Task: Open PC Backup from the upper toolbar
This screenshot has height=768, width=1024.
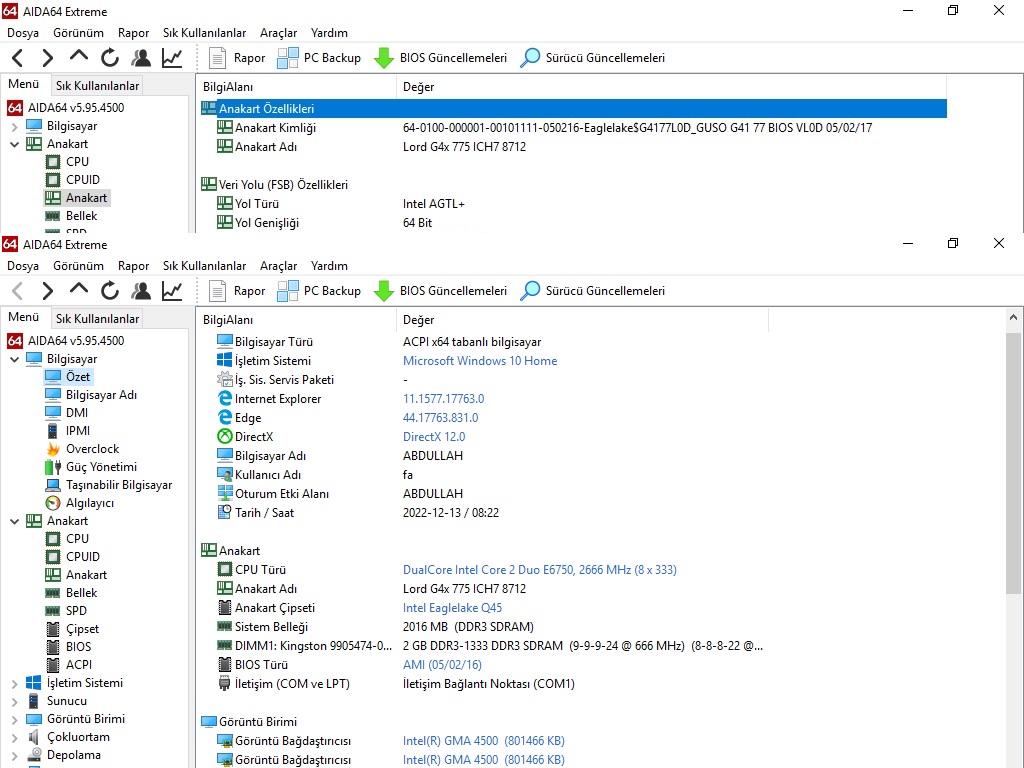Action: tap(319, 58)
